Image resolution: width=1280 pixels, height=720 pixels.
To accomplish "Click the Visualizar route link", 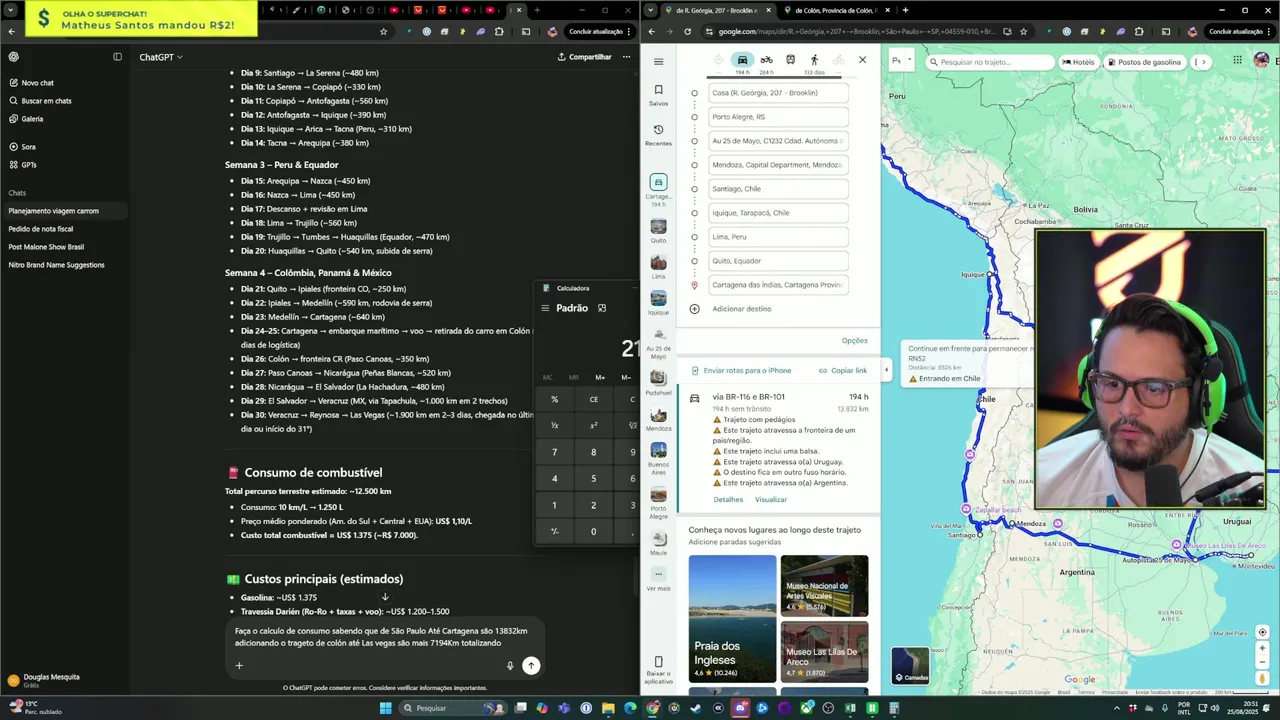I will click(770, 500).
